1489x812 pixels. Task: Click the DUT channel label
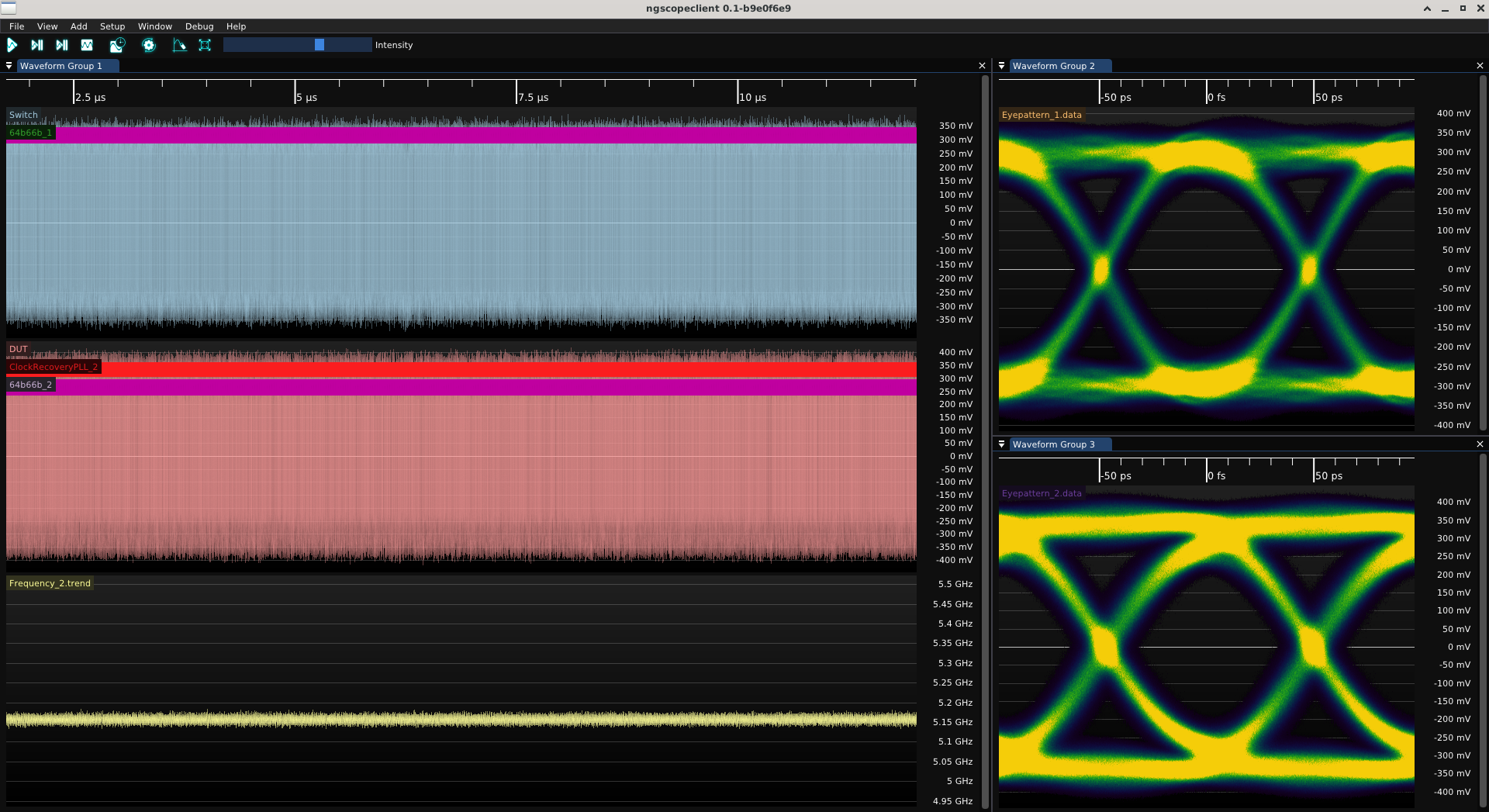pos(19,349)
